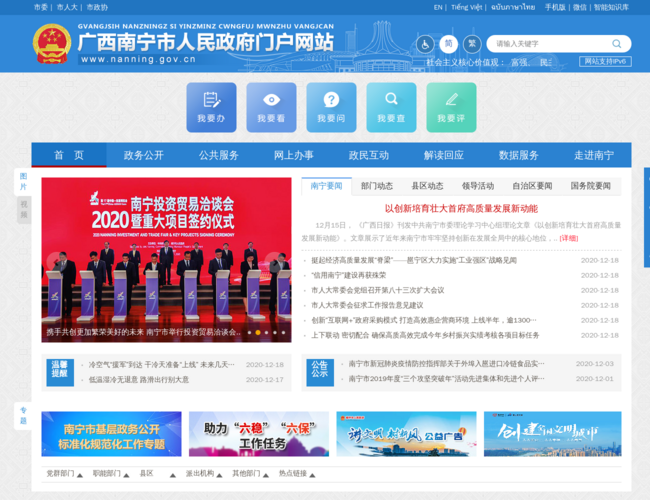Click the search magnifier icon
The image size is (650, 500).
coord(616,44)
